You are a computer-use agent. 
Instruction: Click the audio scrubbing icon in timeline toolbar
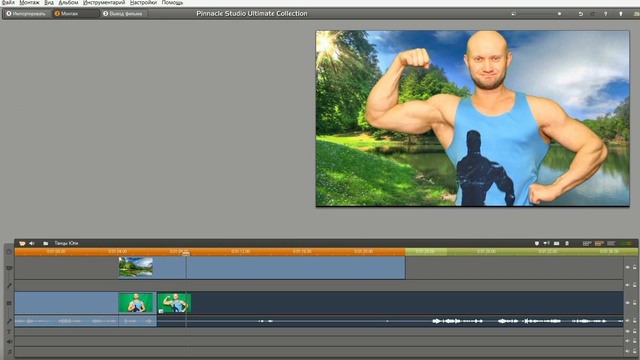[547, 243]
